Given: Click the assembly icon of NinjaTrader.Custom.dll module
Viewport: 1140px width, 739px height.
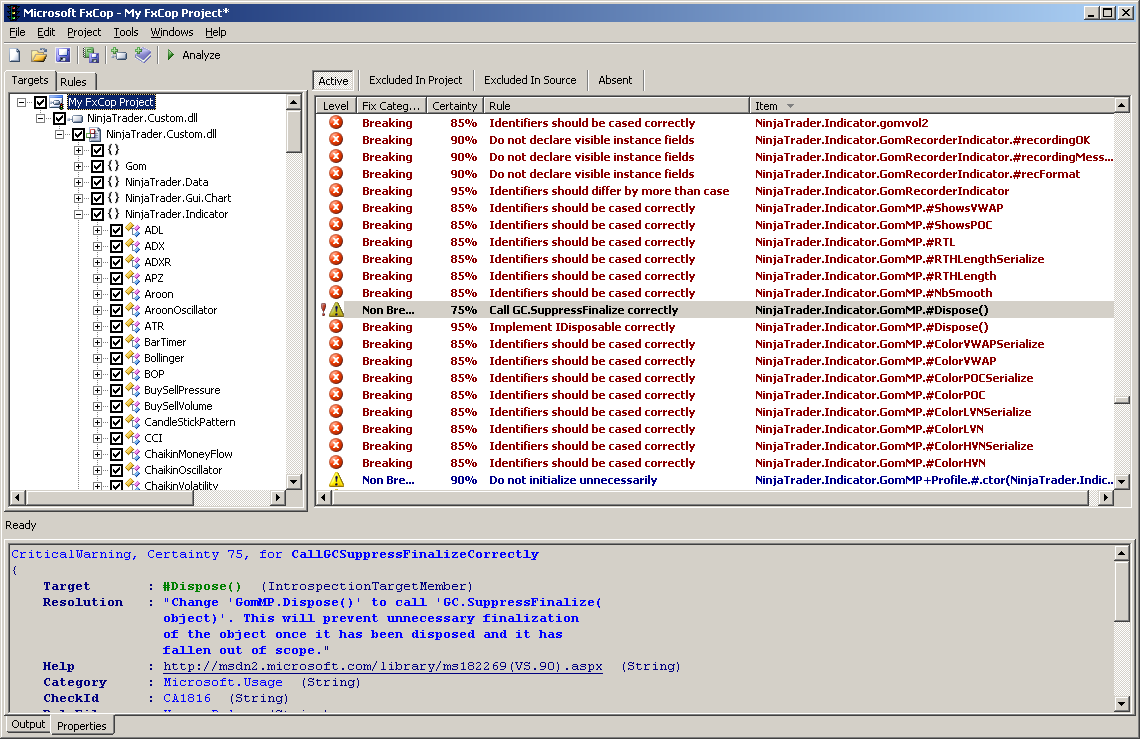Looking at the screenshot, I should pyautogui.click(x=94, y=134).
